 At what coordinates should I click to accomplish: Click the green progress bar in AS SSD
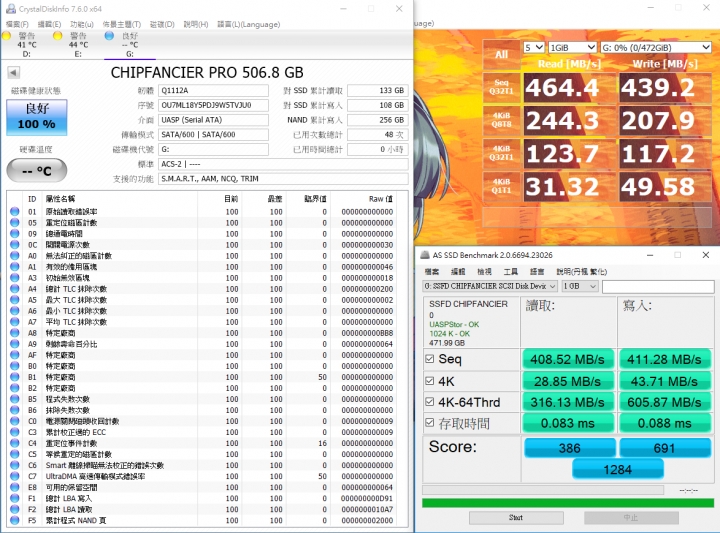568,503
